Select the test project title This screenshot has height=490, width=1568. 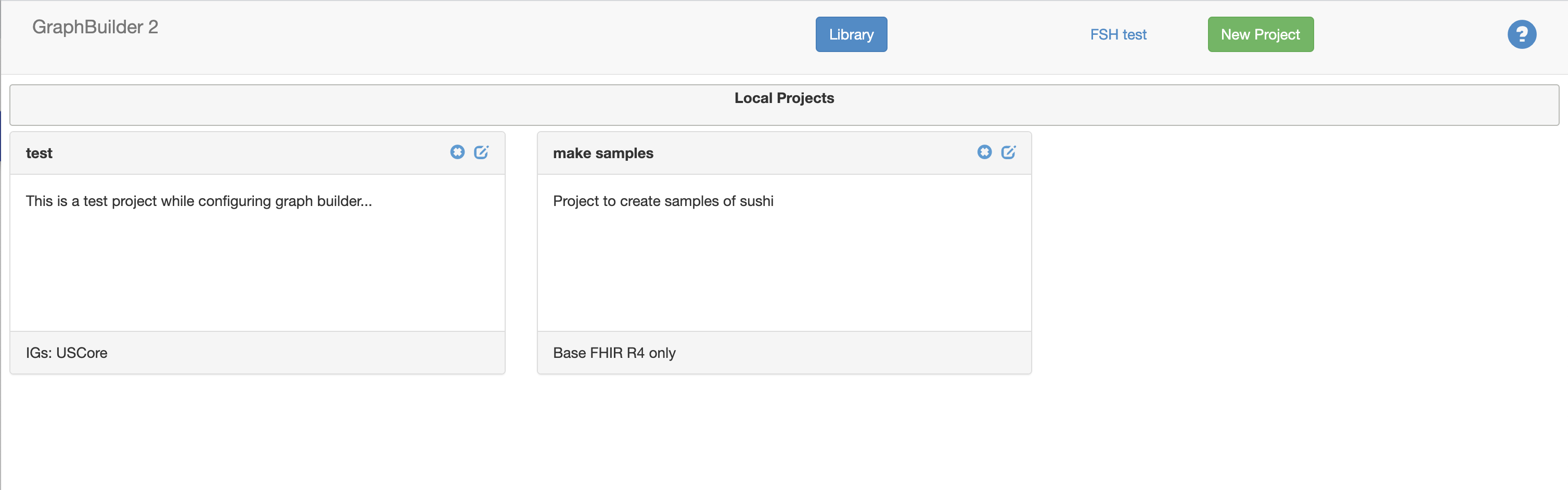[x=39, y=153]
